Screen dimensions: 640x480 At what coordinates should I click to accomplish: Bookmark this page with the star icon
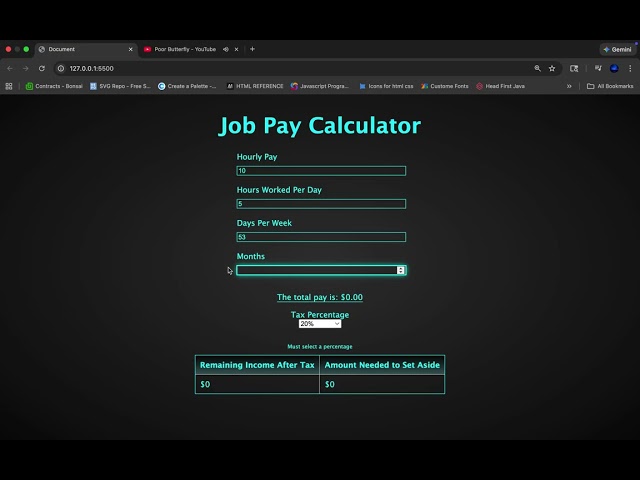click(552, 69)
